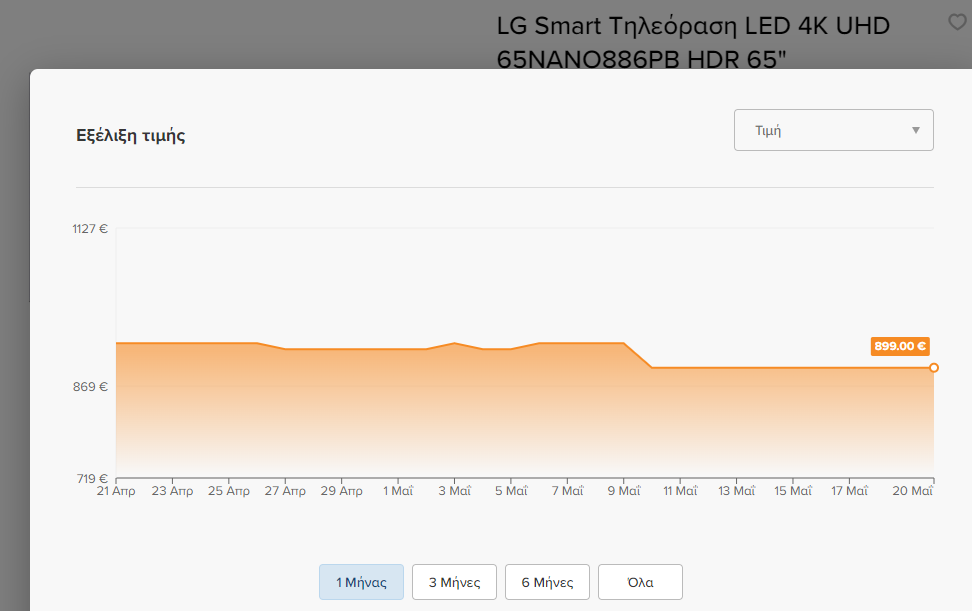
Task: Click the dropdown arrow beside Τιμή
Action: point(916,130)
